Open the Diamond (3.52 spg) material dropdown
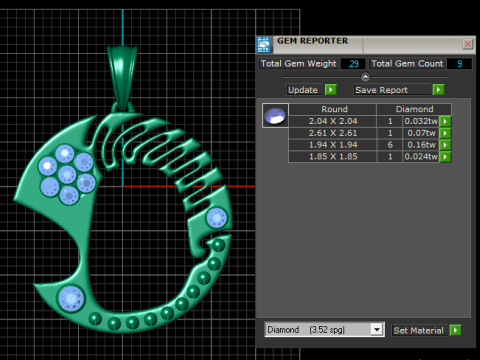The height and width of the screenshot is (360, 480). (x=377, y=330)
